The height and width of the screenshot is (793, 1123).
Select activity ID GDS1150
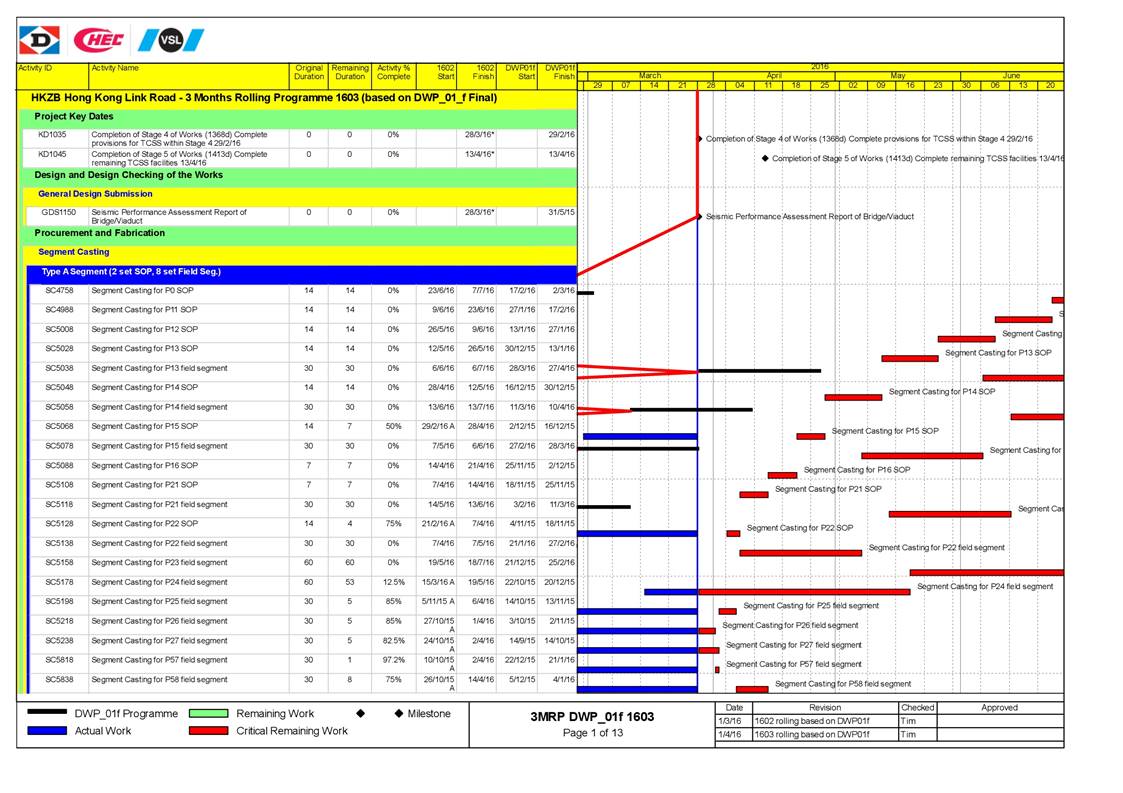tap(58, 212)
